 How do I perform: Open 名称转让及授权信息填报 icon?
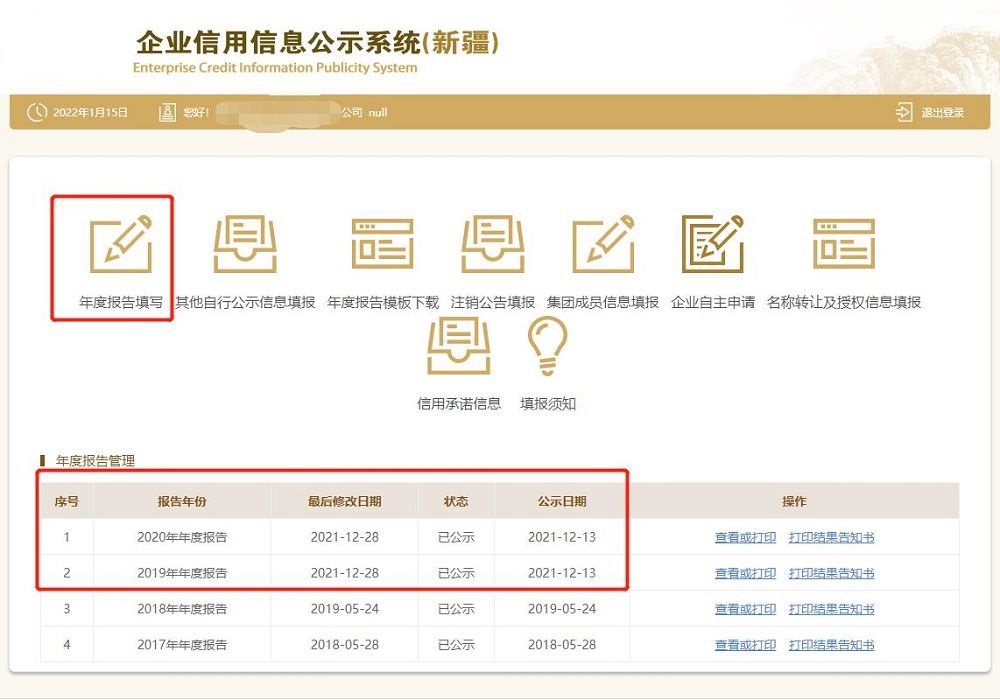click(843, 244)
